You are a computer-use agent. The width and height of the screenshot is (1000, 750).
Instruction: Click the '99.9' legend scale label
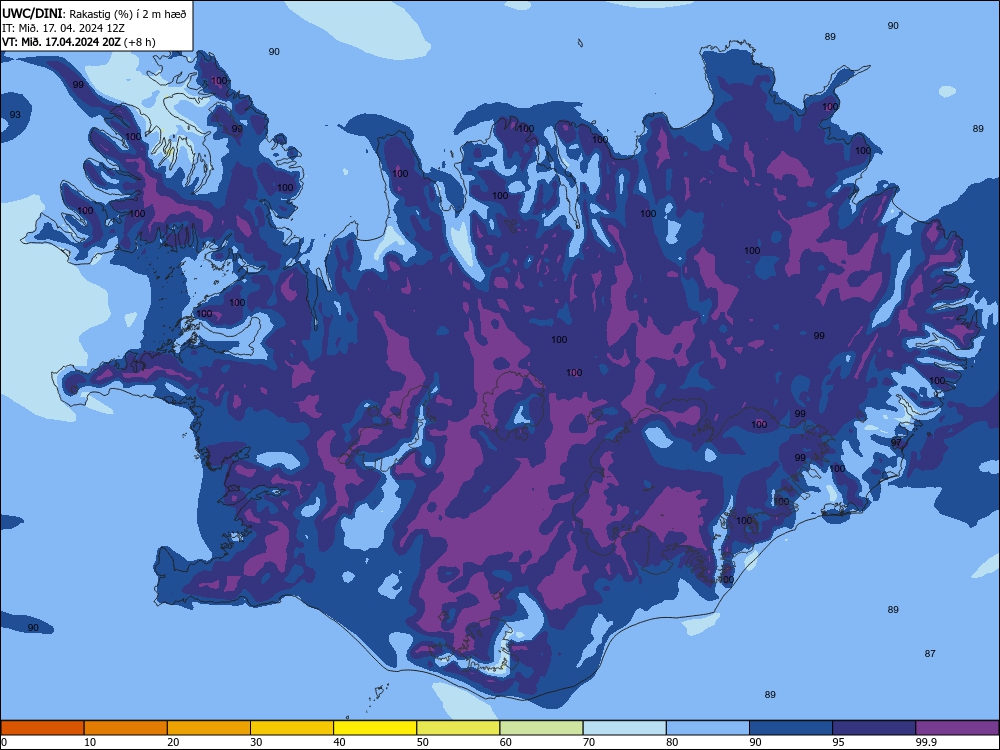pyautogui.click(x=926, y=742)
